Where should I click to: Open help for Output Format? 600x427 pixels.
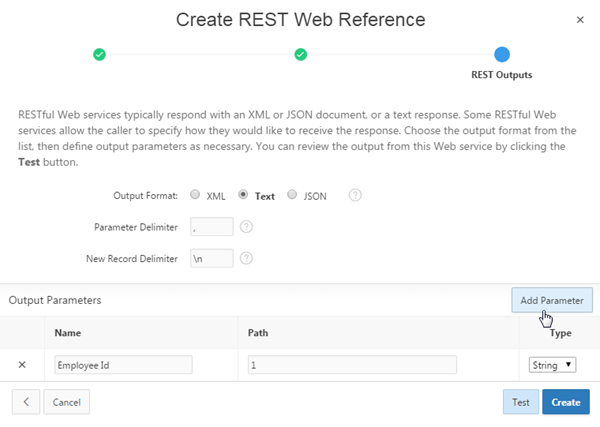click(355, 196)
